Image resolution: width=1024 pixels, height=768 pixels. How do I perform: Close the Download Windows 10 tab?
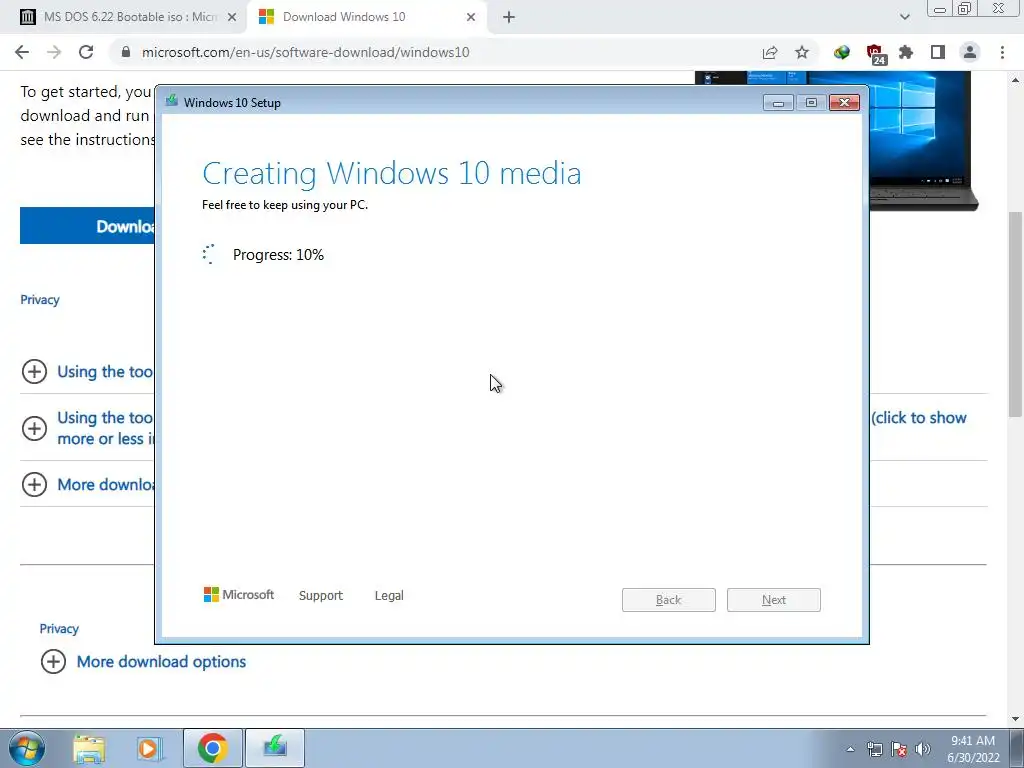pos(471,17)
